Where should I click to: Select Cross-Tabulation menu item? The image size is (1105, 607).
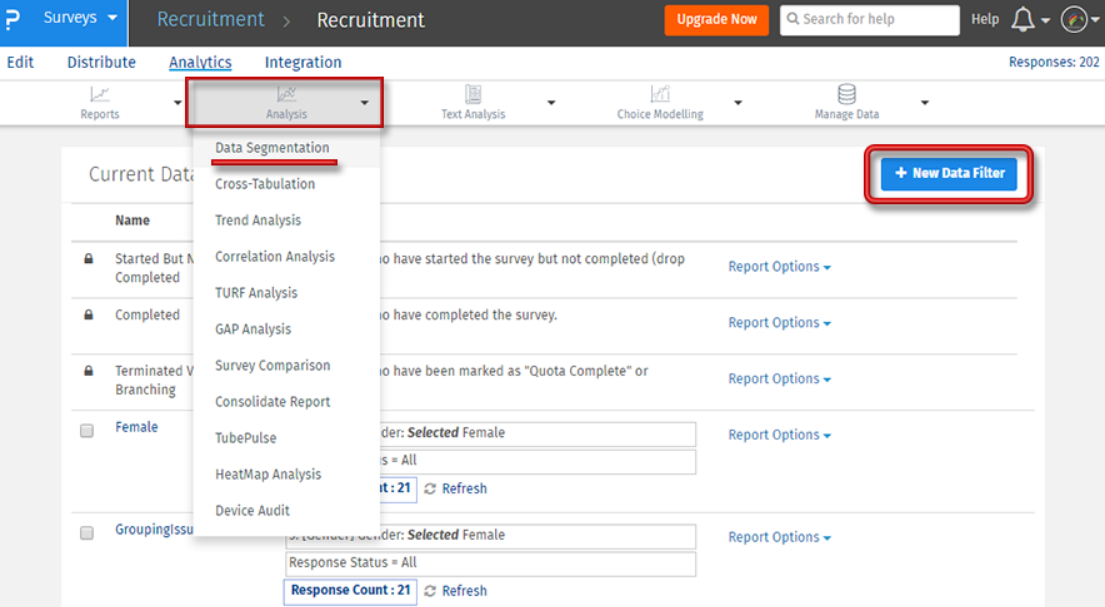(x=265, y=184)
